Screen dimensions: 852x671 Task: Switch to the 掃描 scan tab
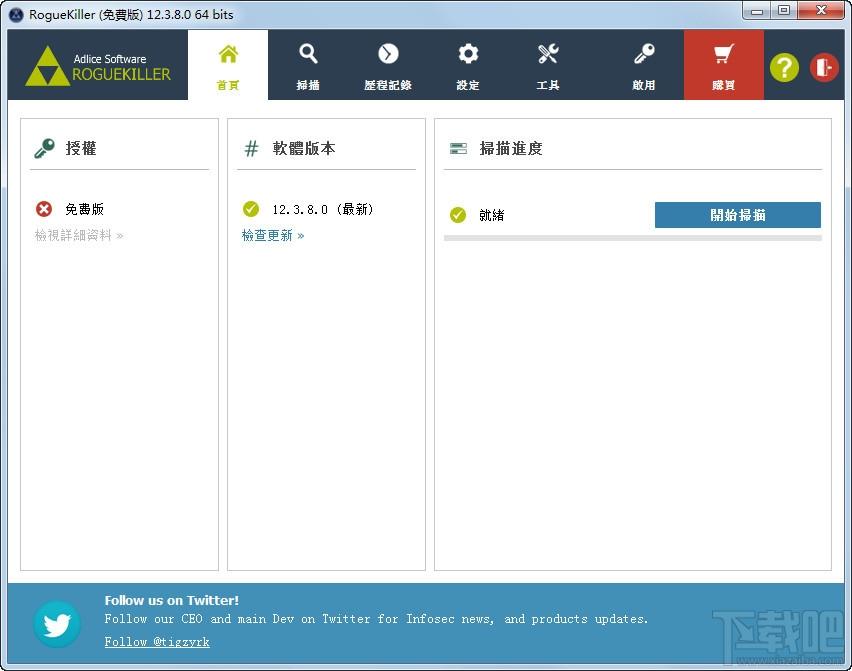(308, 65)
